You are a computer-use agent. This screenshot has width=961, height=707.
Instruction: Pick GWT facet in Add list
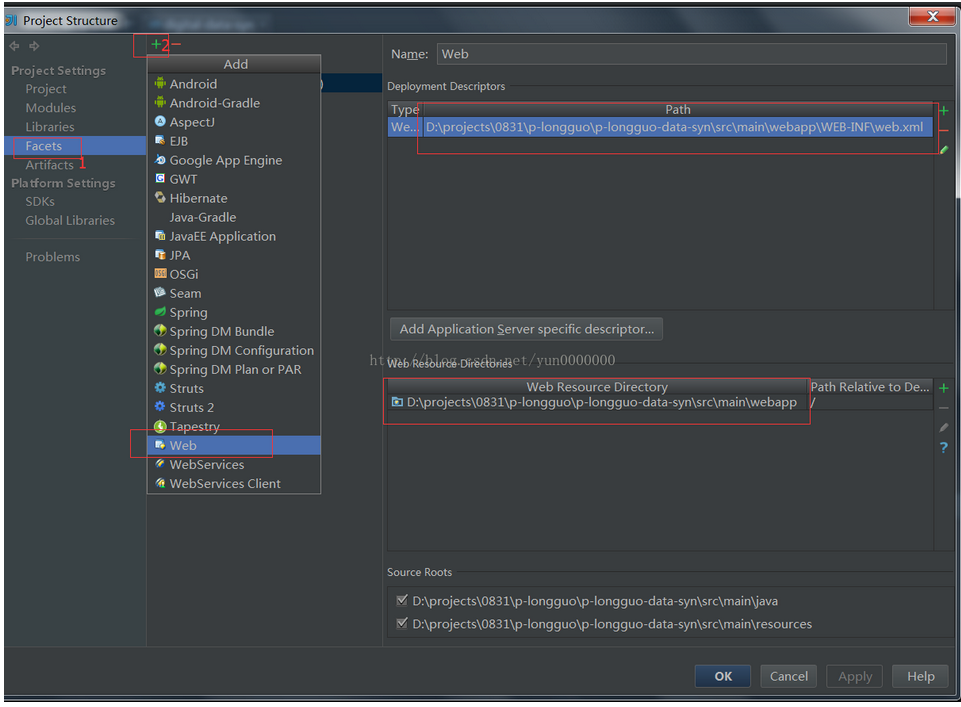point(234,179)
